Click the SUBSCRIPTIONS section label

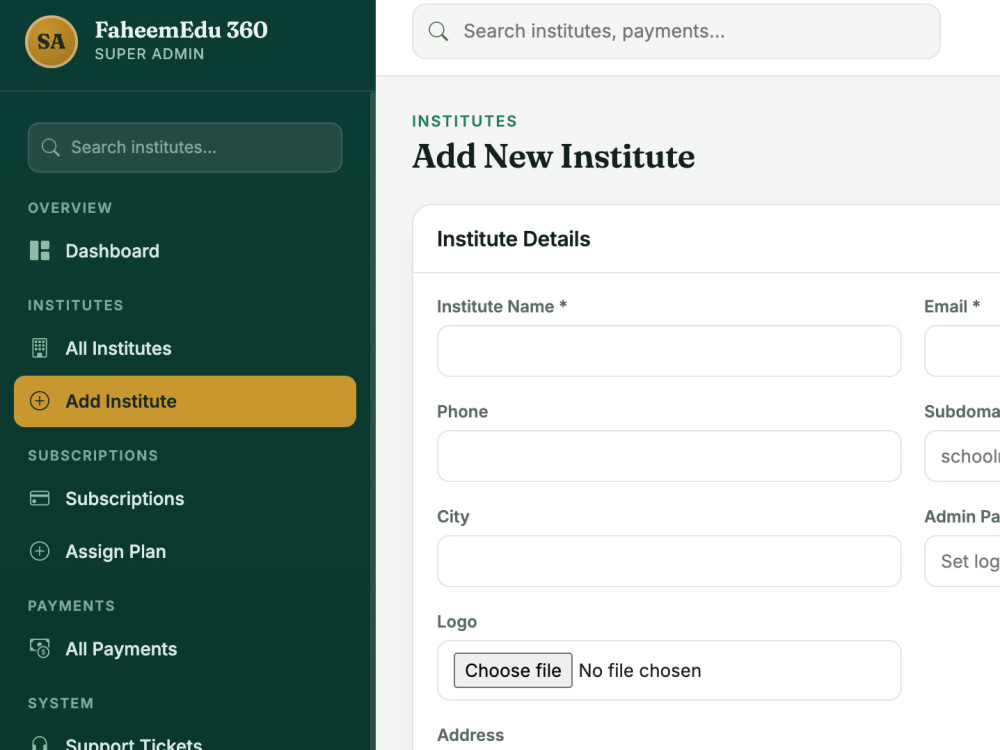tap(93, 455)
